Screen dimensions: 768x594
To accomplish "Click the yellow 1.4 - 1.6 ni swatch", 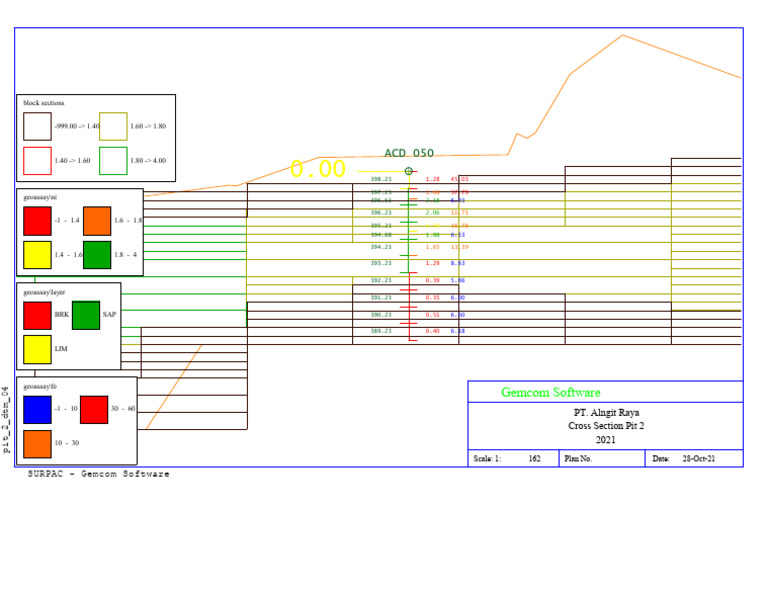I will (37, 255).
